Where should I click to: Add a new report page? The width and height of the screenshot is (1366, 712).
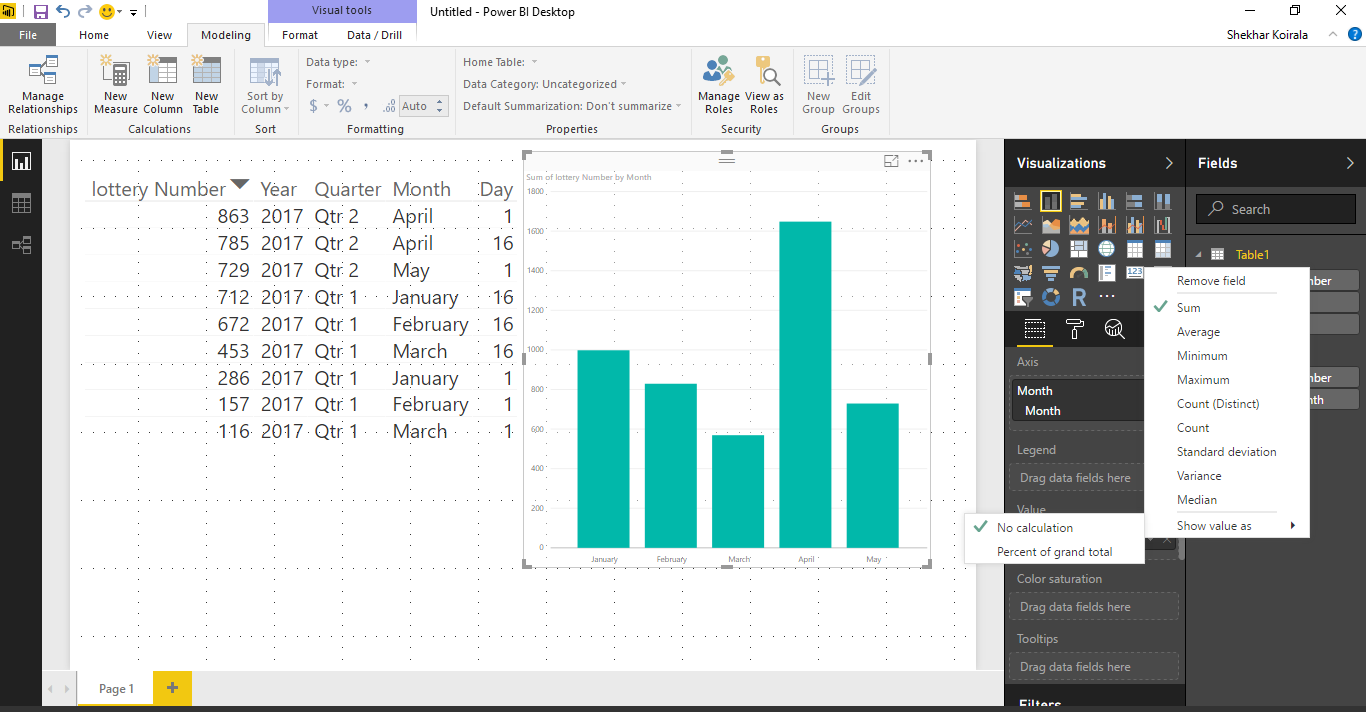coord(172,688)
